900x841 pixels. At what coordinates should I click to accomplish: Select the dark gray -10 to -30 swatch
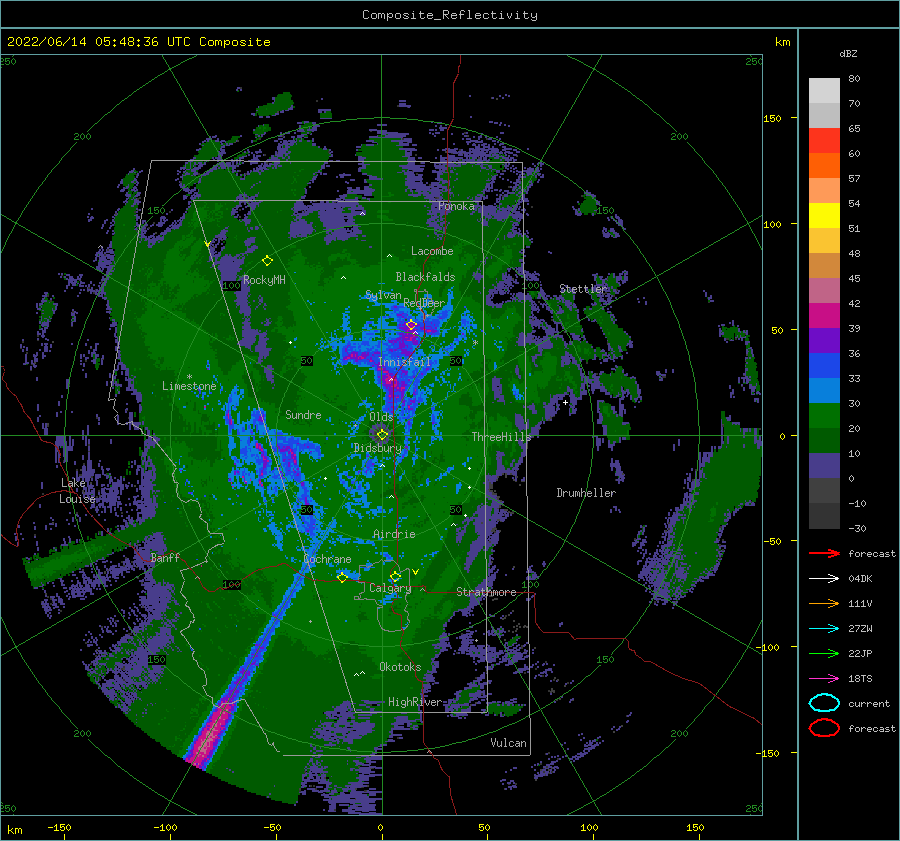point(824,516)
